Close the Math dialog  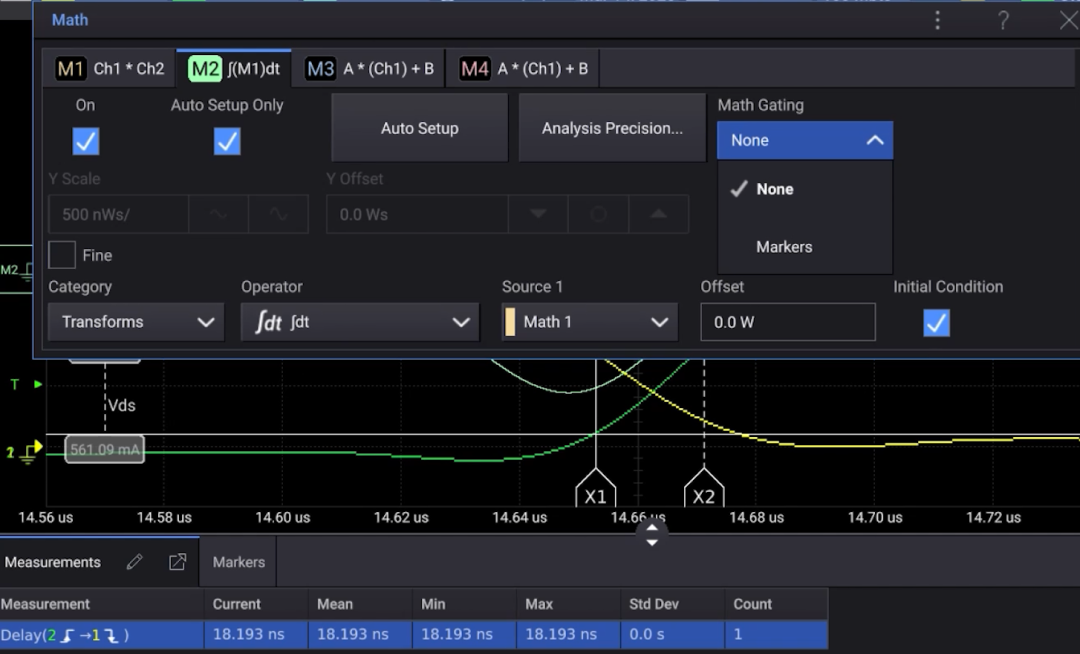point(1069,20)
